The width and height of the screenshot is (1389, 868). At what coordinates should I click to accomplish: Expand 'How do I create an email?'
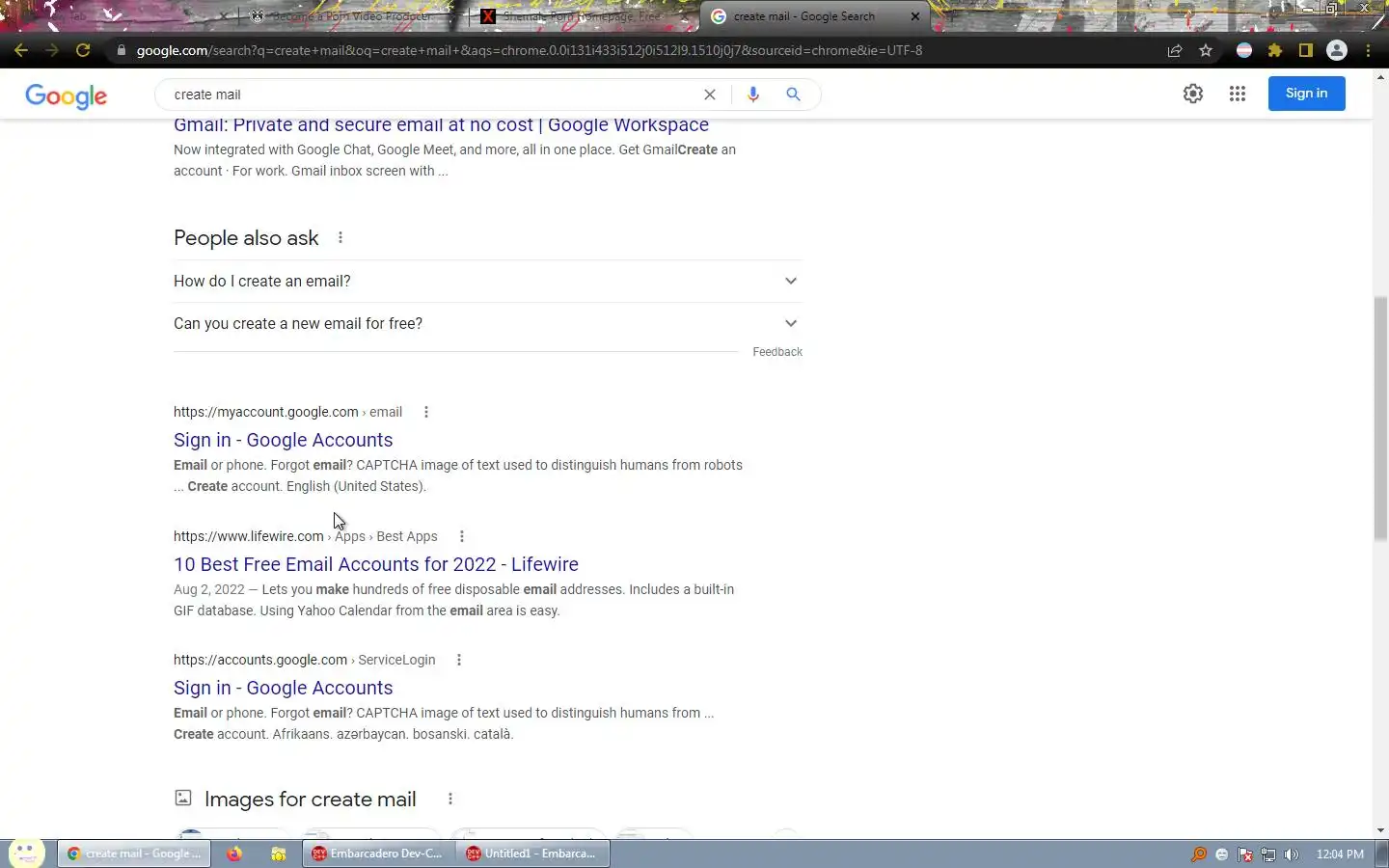(x=487, y=281)
